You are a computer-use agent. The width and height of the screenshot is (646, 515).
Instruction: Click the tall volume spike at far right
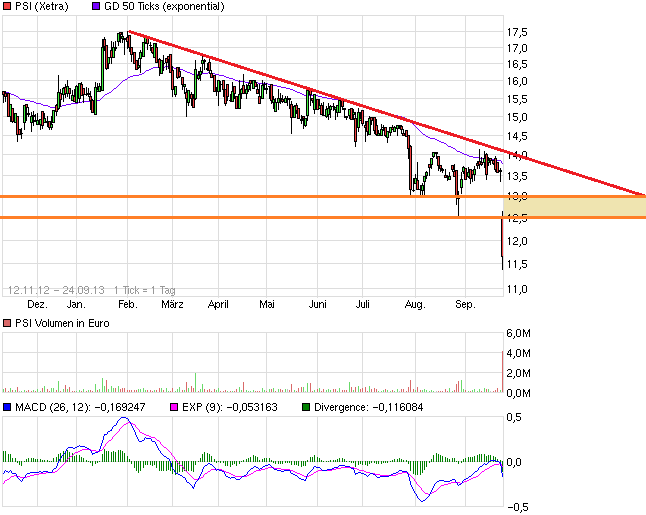click(501, 372)
